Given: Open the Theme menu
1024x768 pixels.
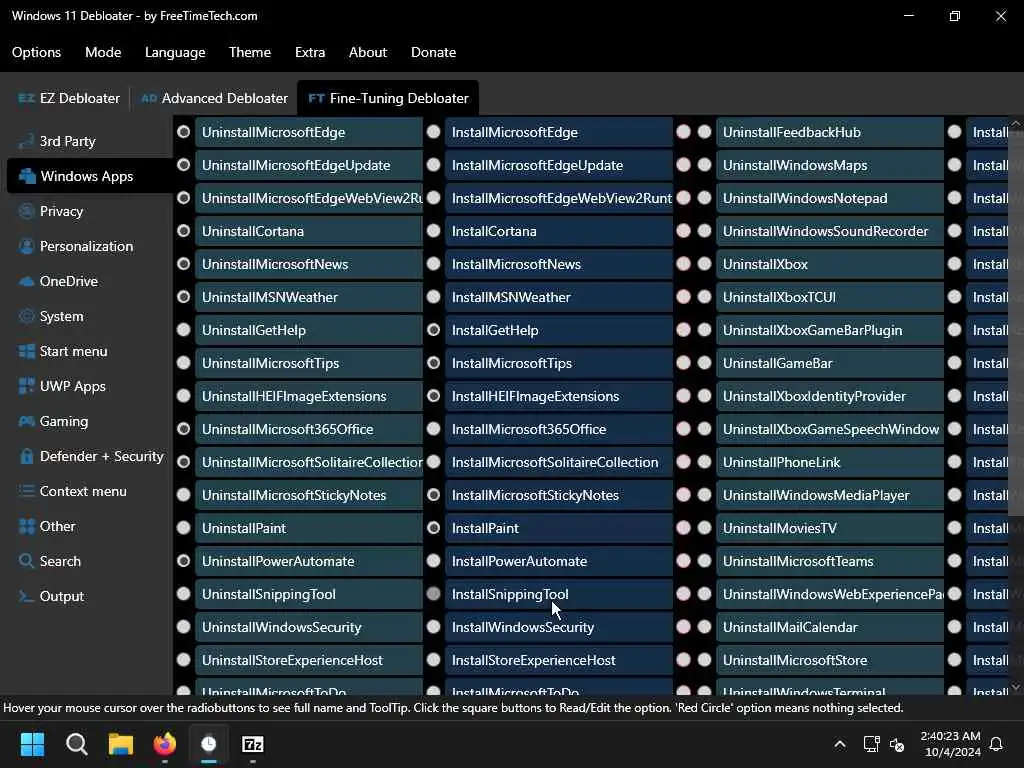Looking at the screenshot, I should coord(250,52).
